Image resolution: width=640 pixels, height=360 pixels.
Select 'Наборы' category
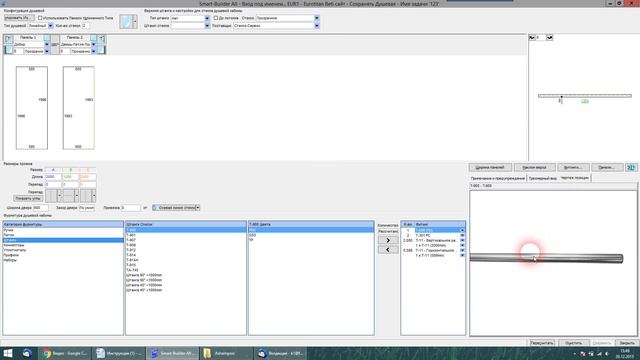click(x=63, y=260)
